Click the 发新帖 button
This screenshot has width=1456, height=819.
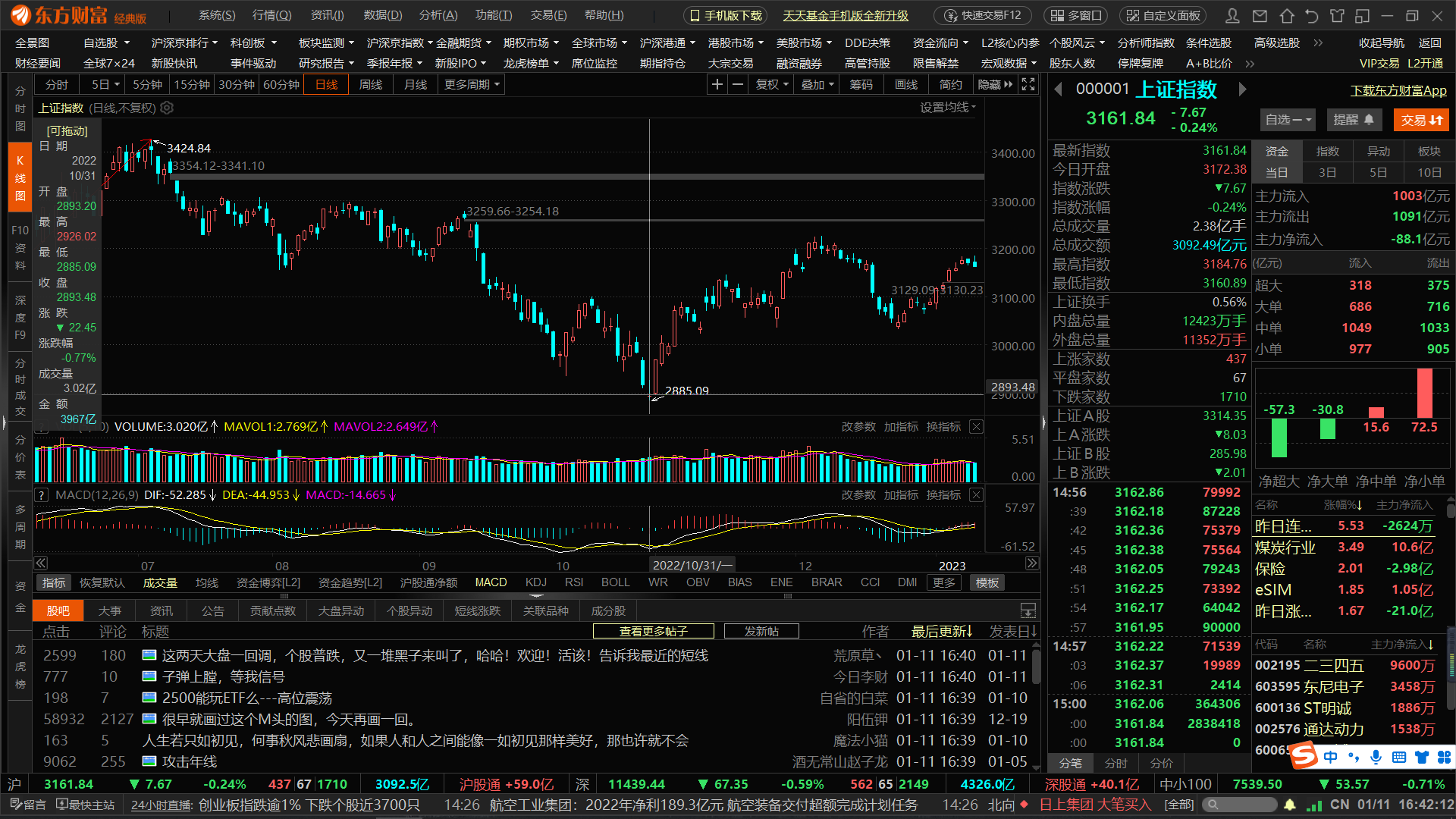761,631
